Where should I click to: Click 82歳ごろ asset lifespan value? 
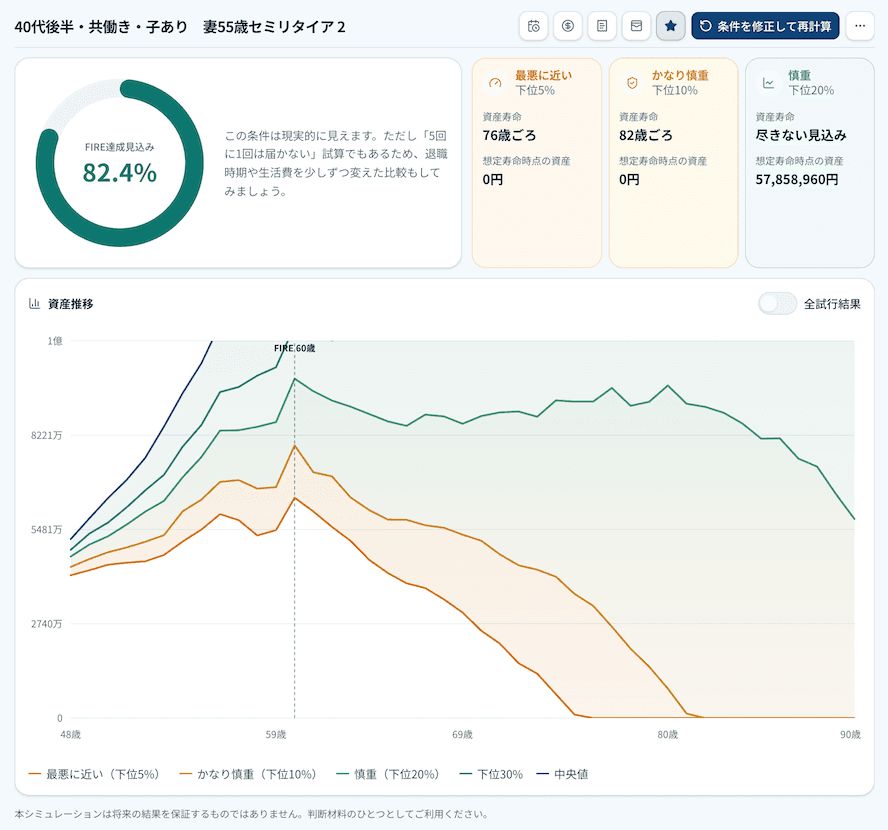coord(646,135)
